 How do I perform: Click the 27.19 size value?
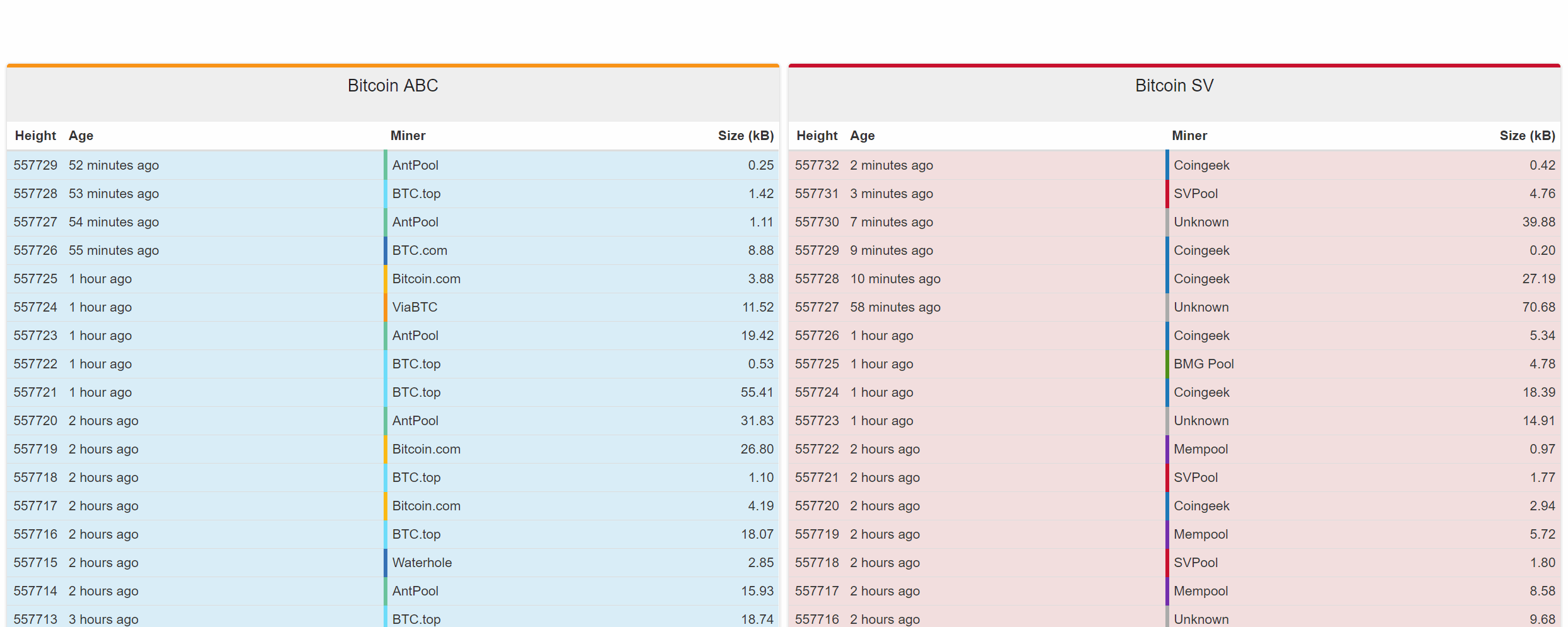point(1539,279)
